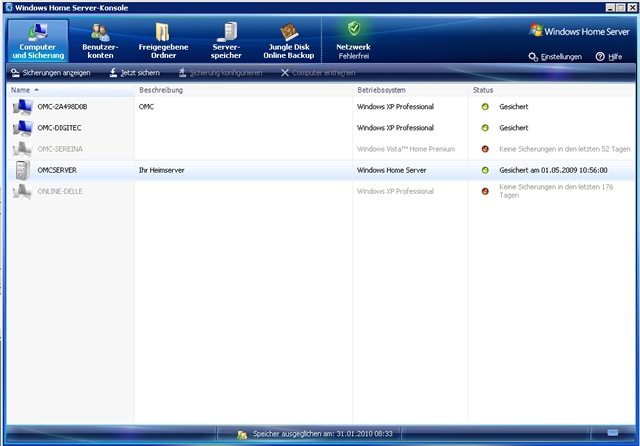Open the Computer und Sicherung tab
Screen dimensions: 640x446
(38, 41)
